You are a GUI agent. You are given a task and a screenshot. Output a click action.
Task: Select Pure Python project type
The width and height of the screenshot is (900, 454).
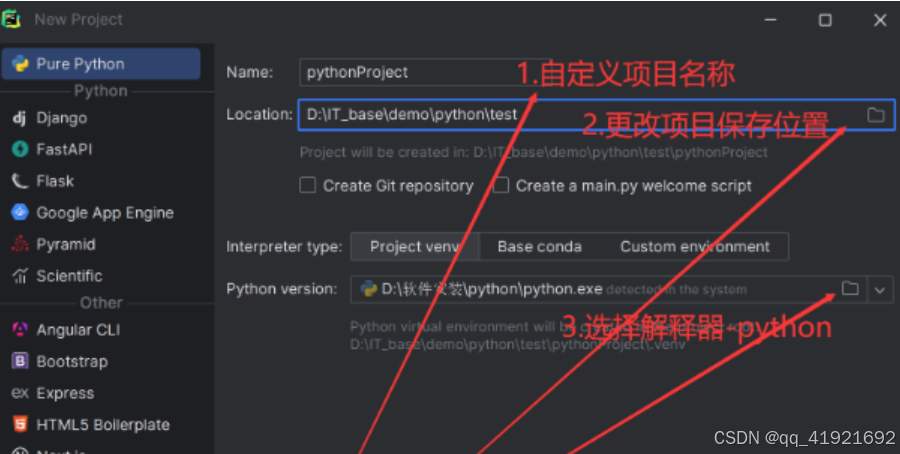(101, 64)
